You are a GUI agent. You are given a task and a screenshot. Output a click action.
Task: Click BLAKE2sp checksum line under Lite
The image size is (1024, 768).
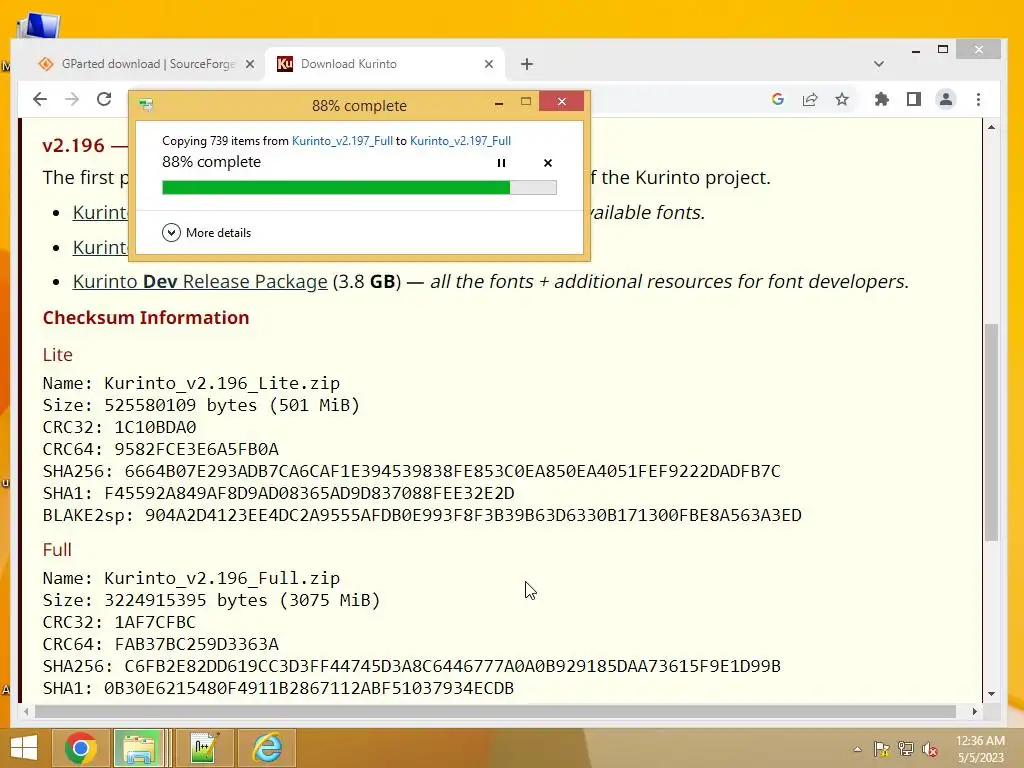[x=422, y=515]
